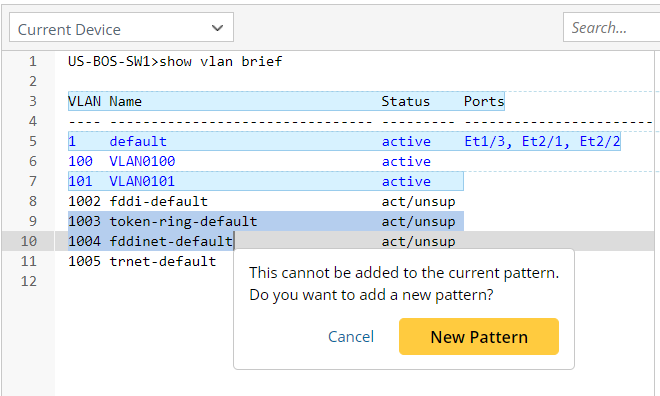
Task: Focus the Search input field
Action: point(612,27)
